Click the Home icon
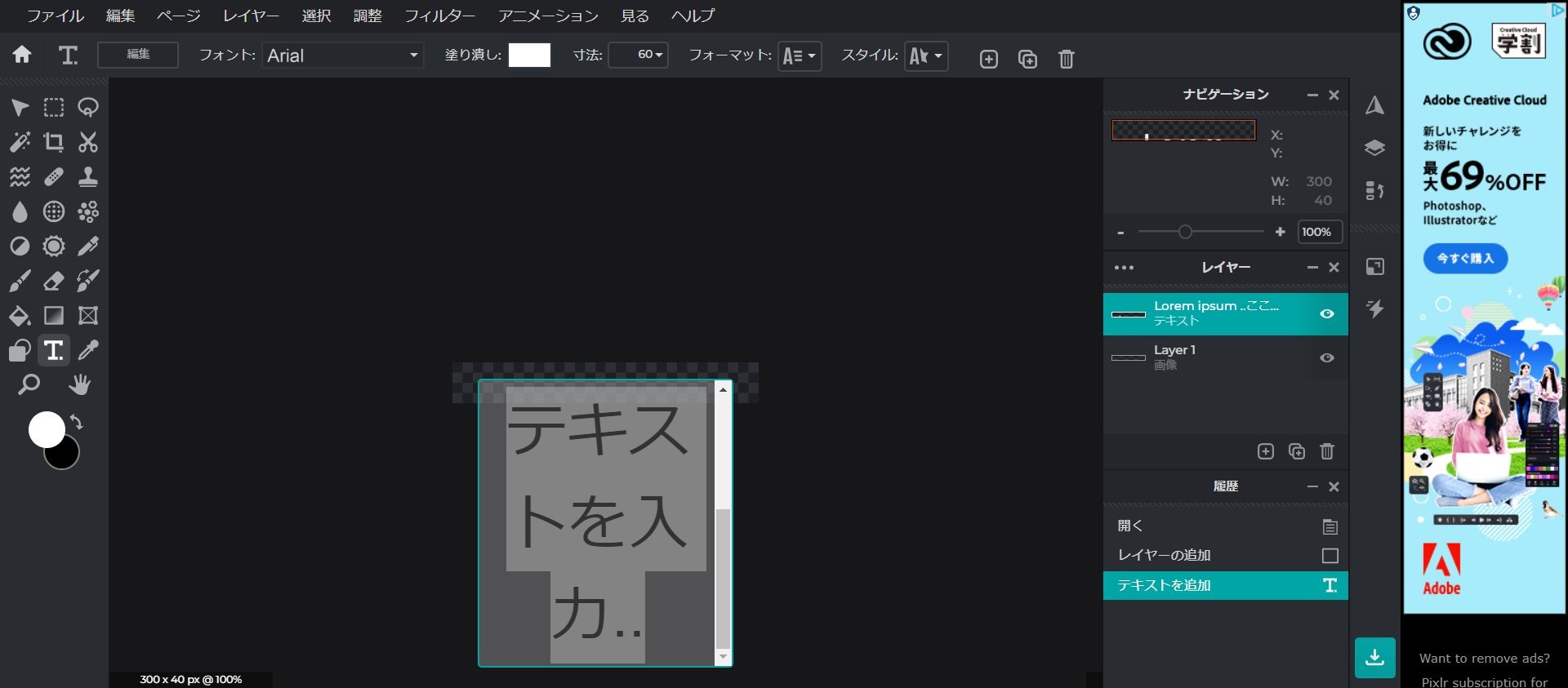The height and width of the screenshot is (688, 1568). [22, 55]
